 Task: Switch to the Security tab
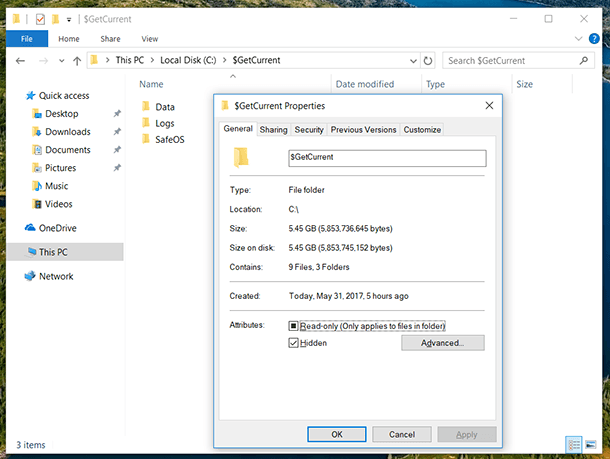click(309, 130)
